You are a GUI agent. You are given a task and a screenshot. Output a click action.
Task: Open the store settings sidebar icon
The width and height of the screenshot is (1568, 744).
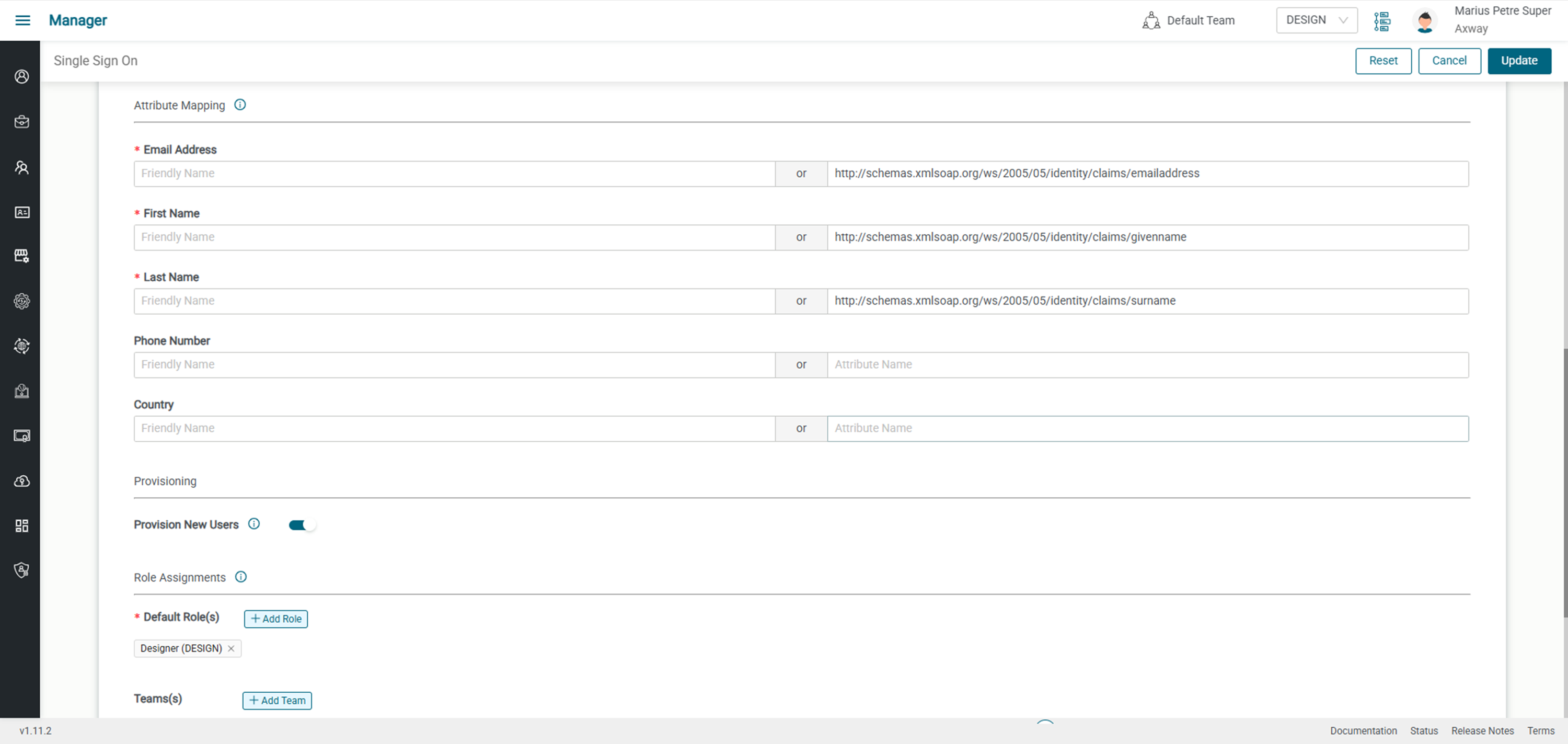tap(22, 256)
